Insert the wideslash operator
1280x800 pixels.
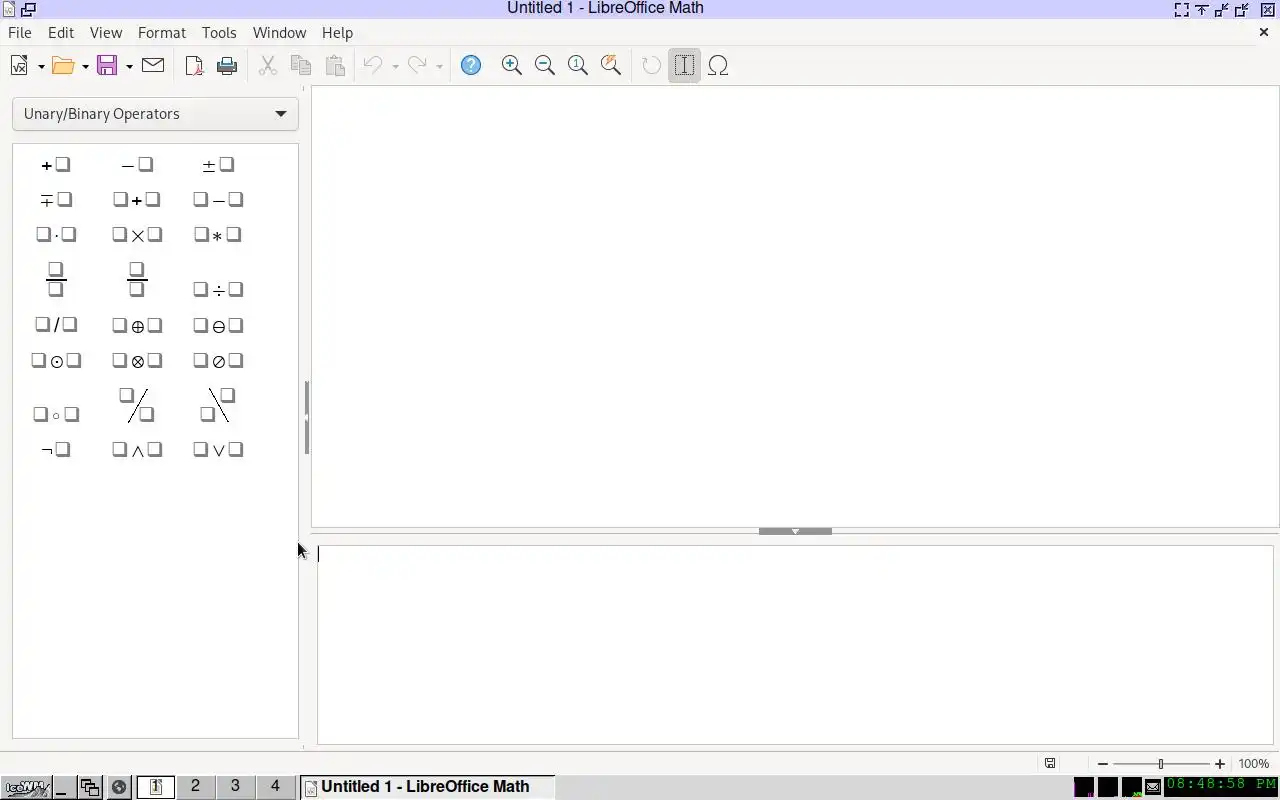point(137,405)
